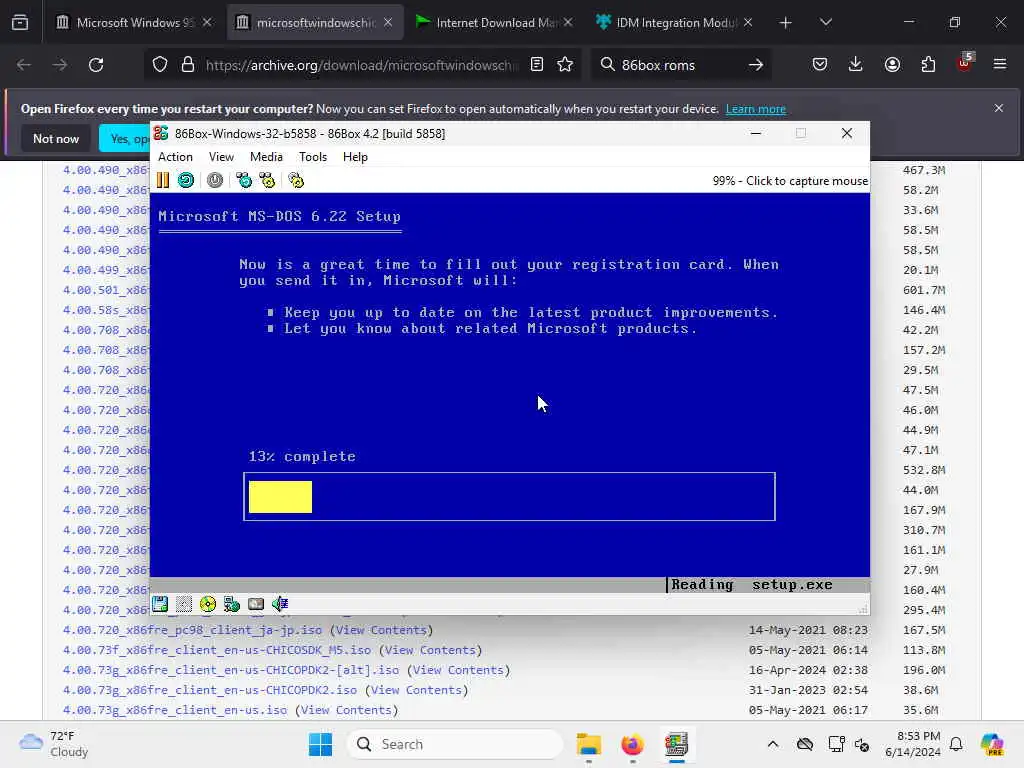This screenshot has height=768, width=1024.
Task: Click the sound speaker status icon
Action: 280,604
